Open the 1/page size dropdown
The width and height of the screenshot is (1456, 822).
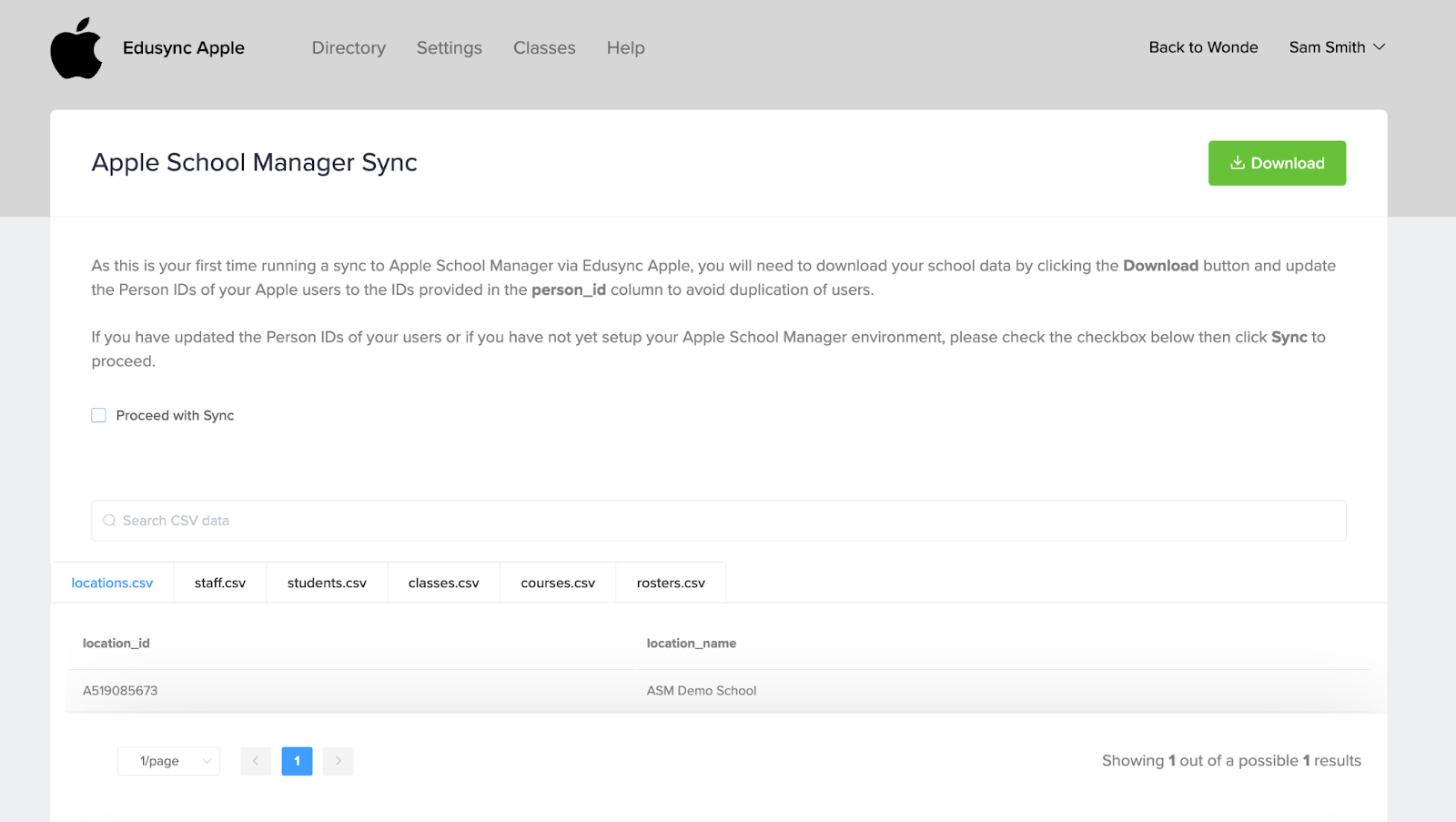coord(168,761)
